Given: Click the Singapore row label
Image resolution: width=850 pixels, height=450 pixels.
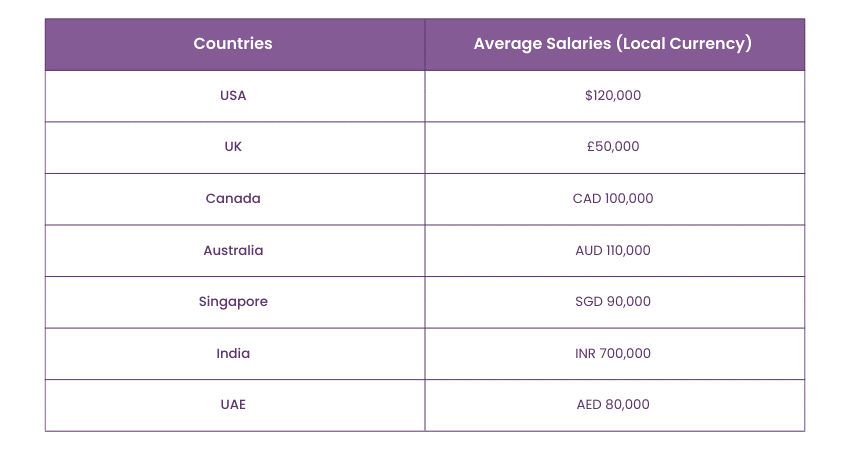Looking at the screenshot, I should (x=233, y=301).
